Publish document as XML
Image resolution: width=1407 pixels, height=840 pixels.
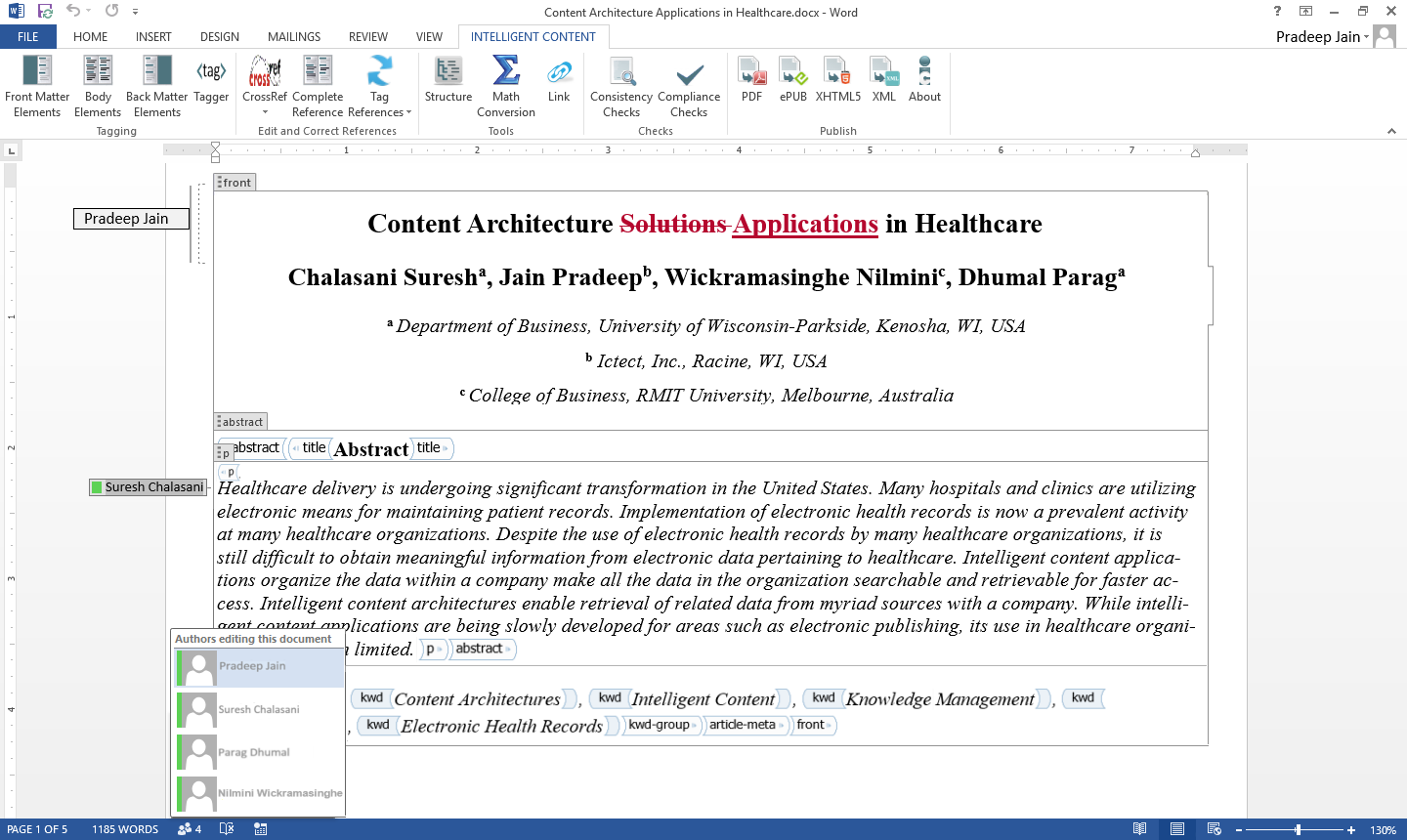884,80
